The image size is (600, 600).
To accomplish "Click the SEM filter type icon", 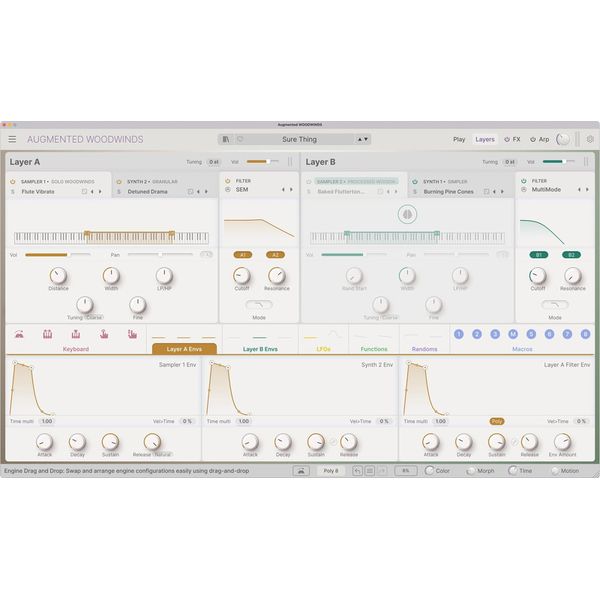I will [x=228, y=189].
